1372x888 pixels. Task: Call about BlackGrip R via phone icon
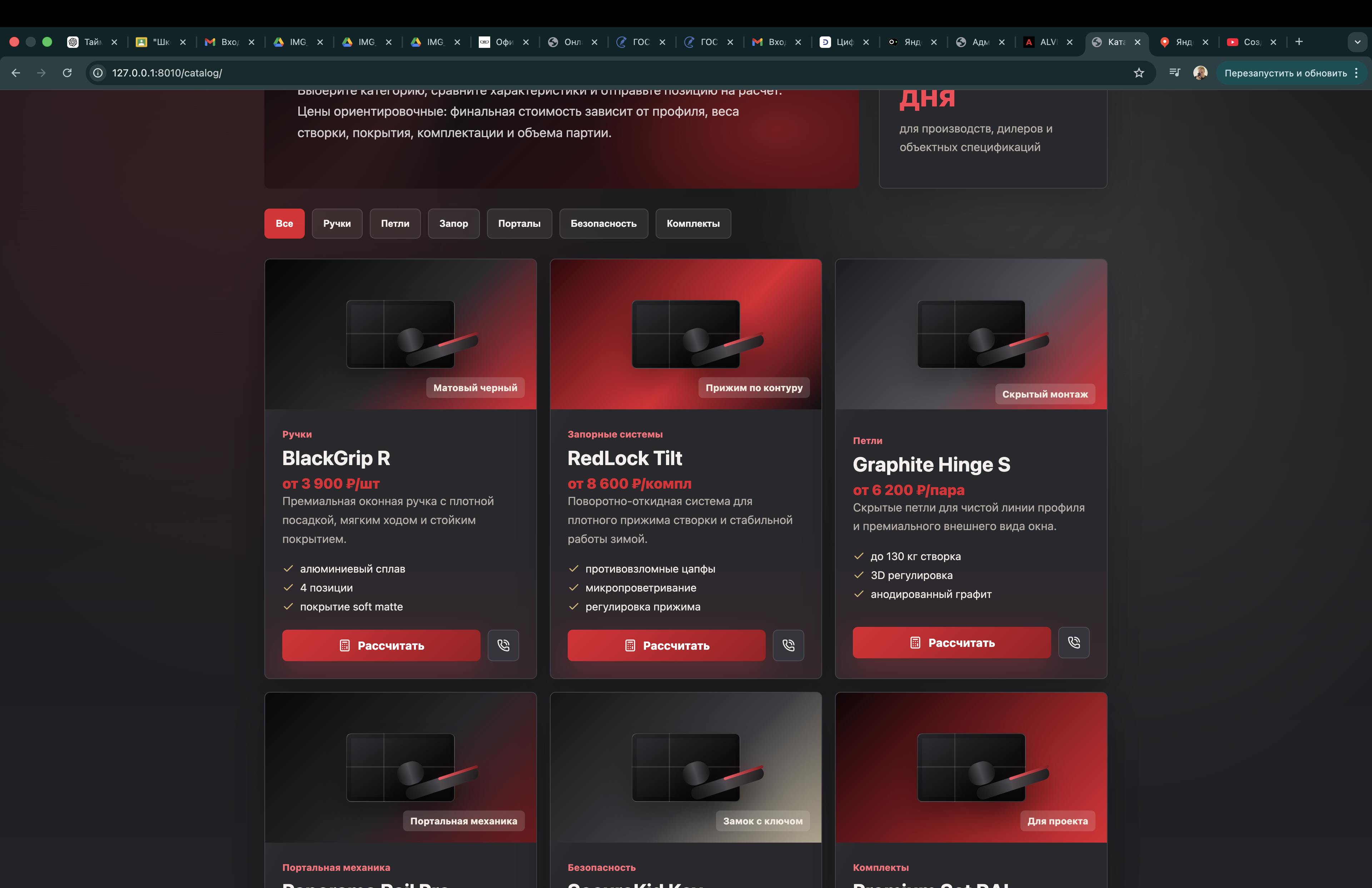coord(503,645)
